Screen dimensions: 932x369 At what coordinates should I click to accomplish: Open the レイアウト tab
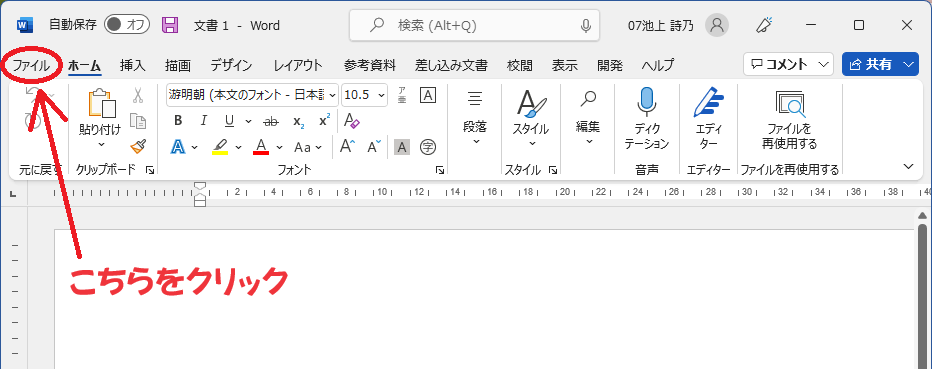click(298, 65)
